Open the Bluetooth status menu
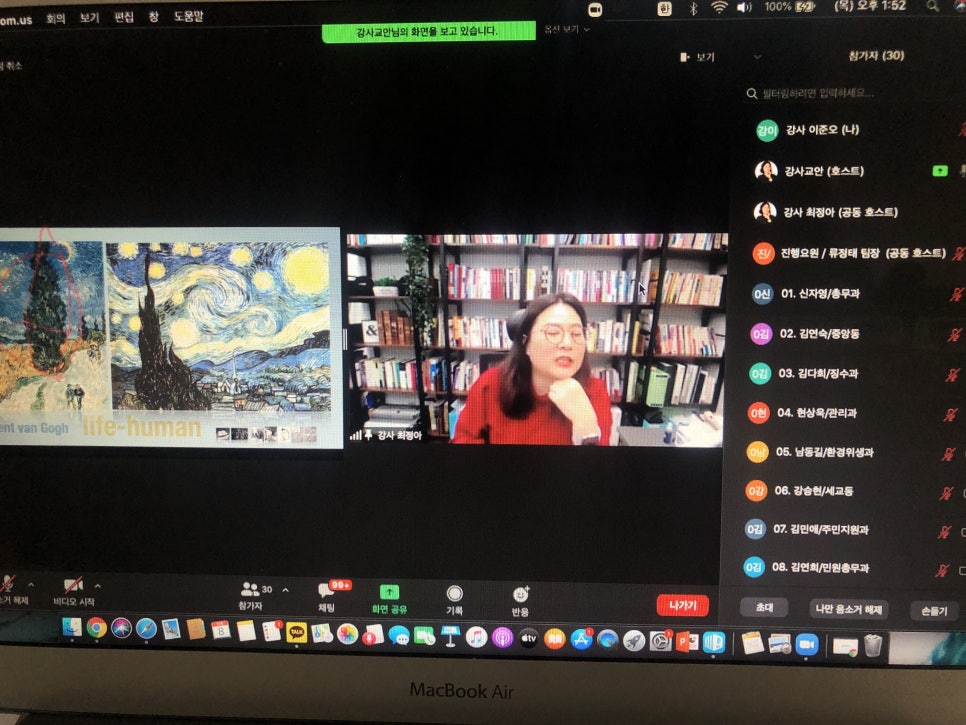Viewport: 966px width, 725px height. point(693,8)
